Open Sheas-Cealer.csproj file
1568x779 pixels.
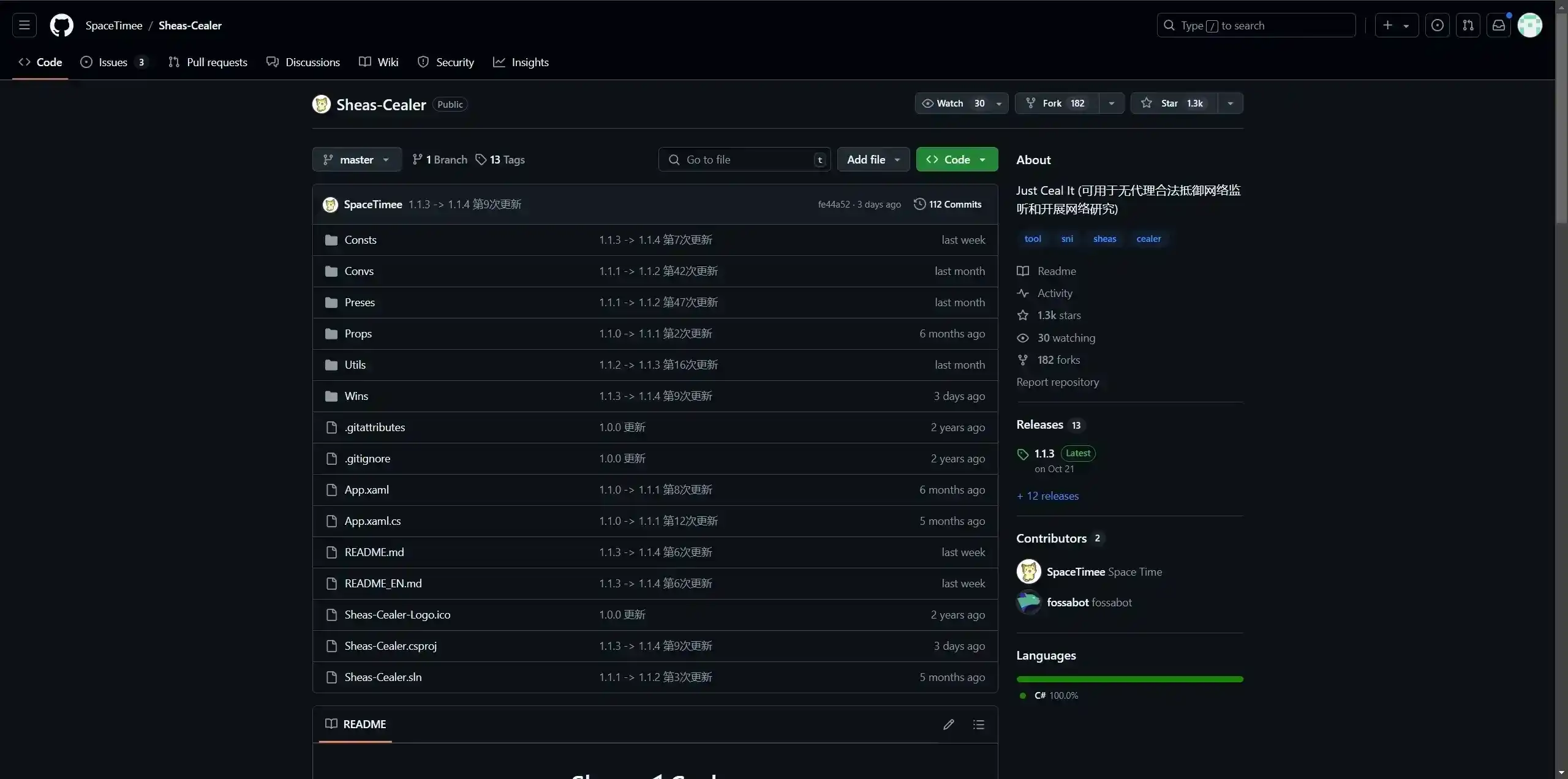click(x=390, y=645)
